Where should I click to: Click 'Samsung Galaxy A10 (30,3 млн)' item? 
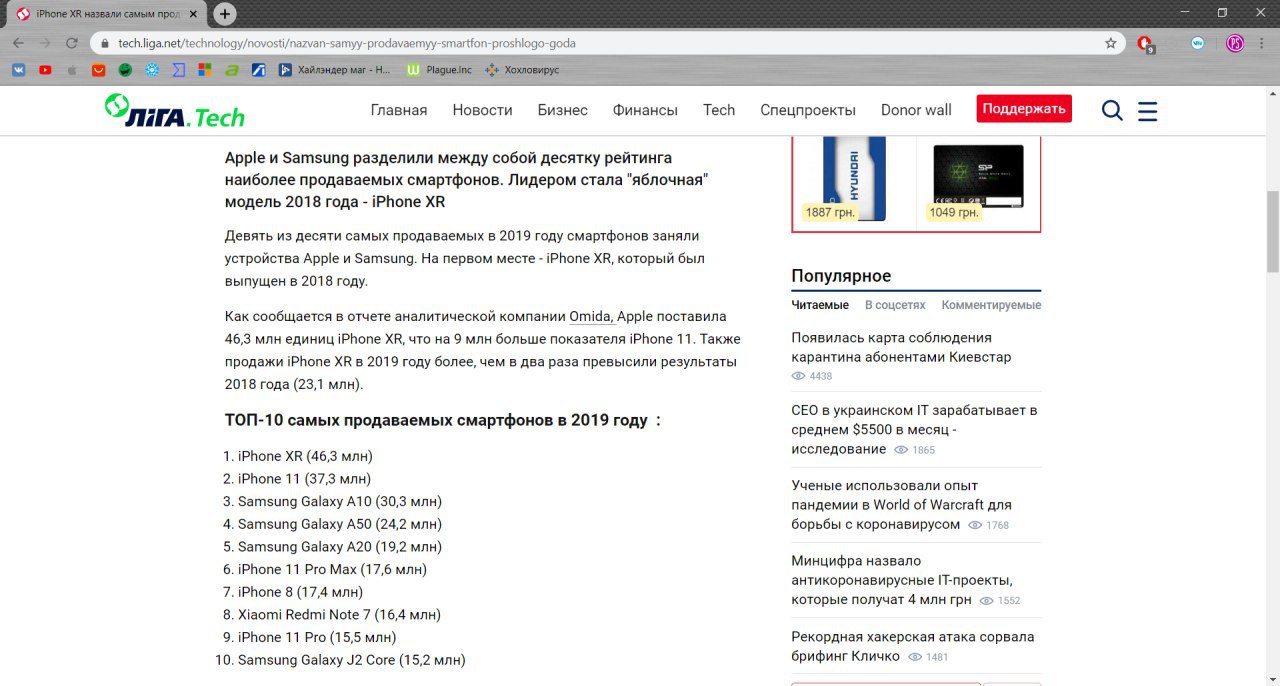[340, 501]
